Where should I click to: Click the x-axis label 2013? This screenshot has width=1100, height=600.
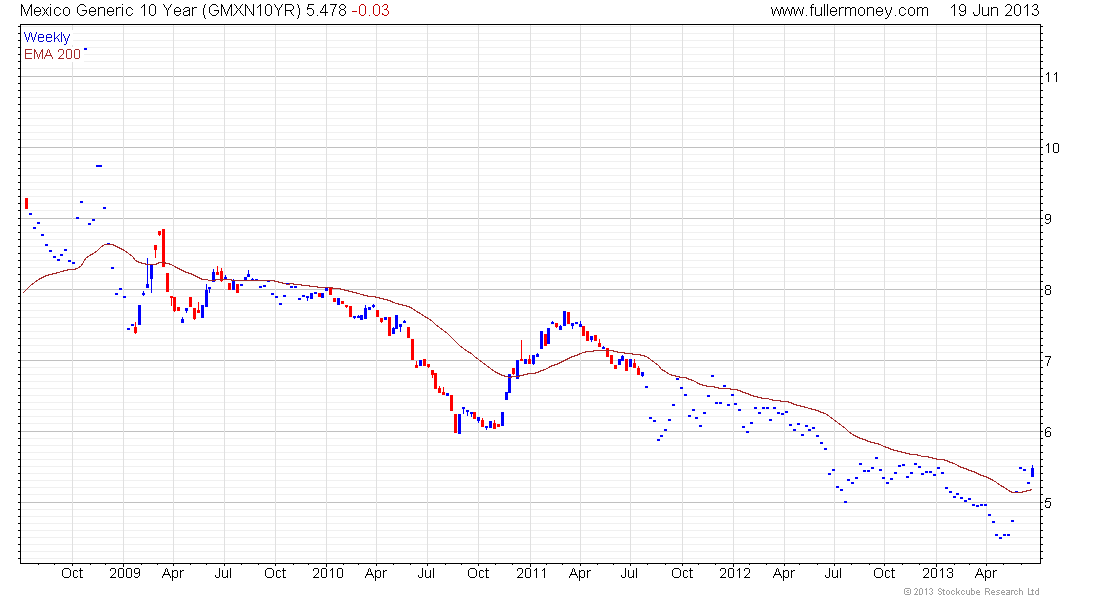[937, 573]
